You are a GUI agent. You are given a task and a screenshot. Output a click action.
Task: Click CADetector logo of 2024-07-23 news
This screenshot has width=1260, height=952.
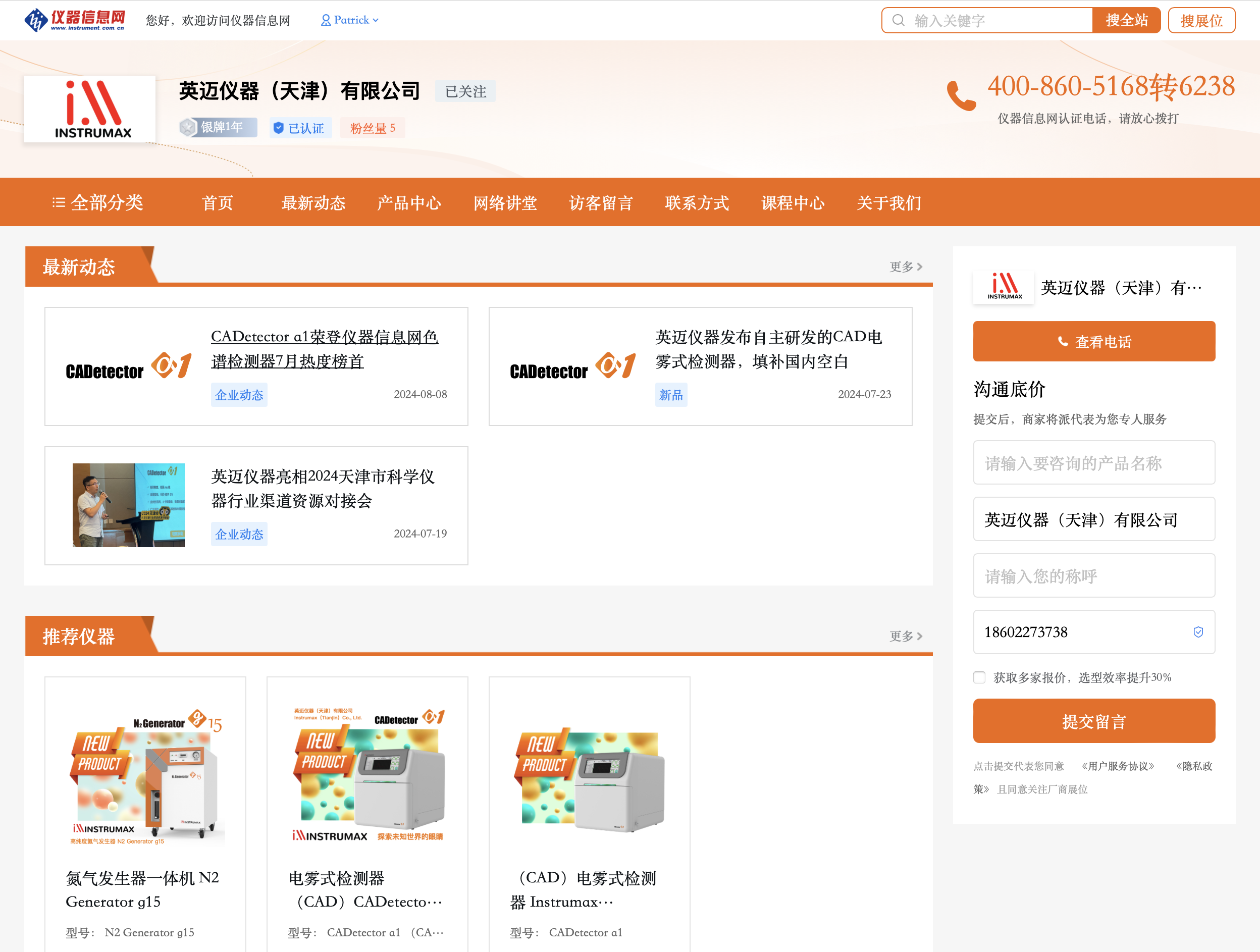click(x=573, y=366)
